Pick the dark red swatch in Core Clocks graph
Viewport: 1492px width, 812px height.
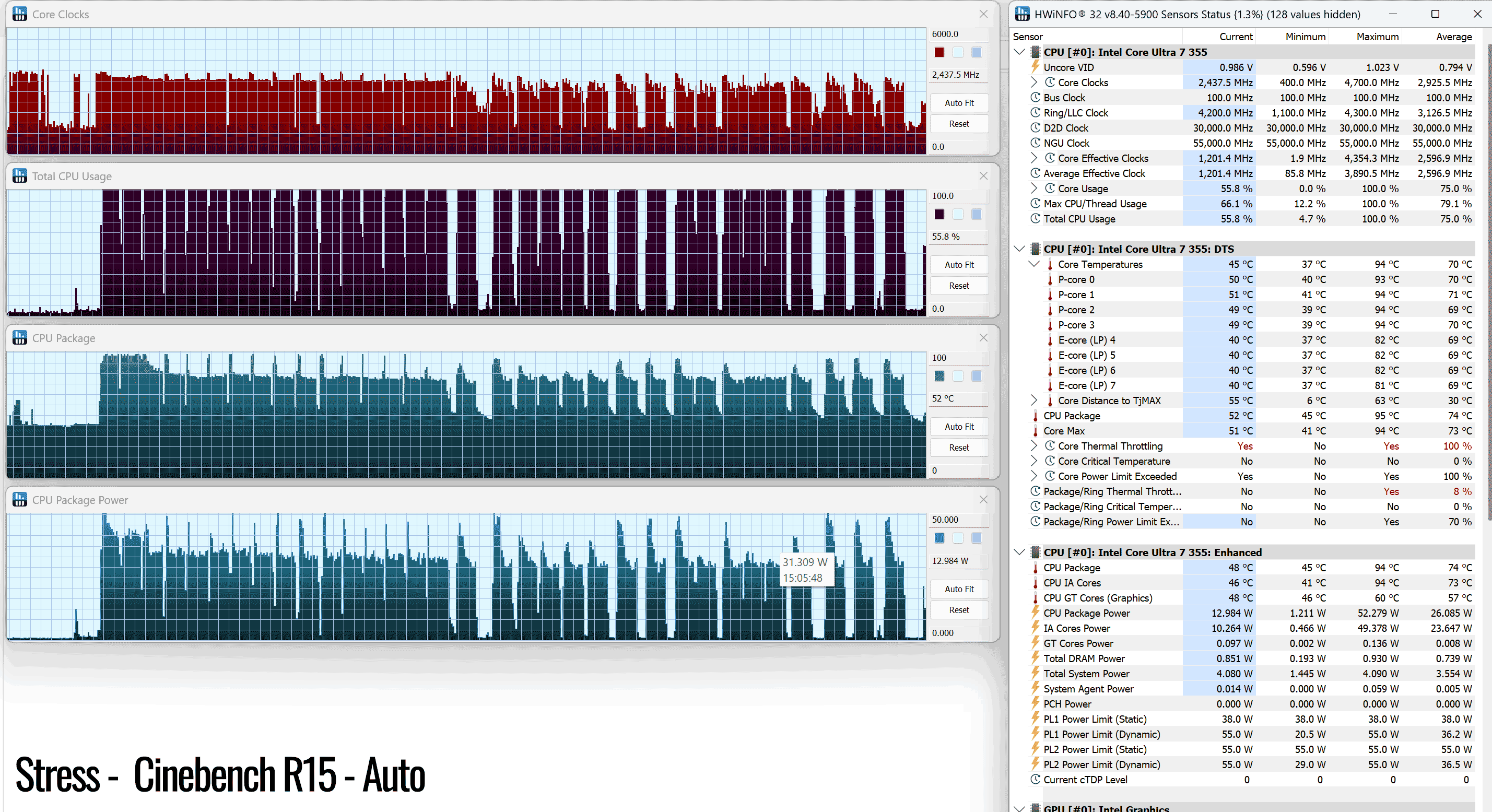939,52
